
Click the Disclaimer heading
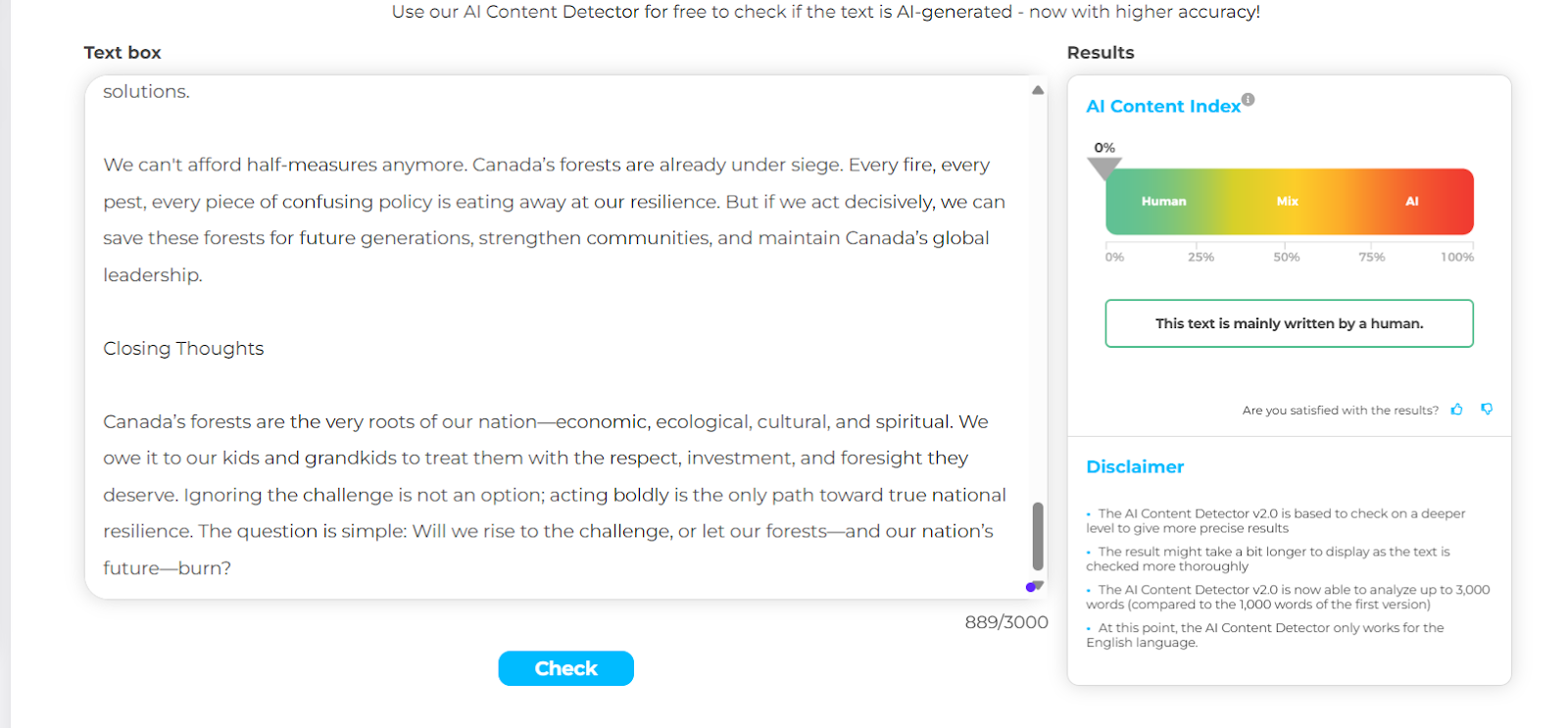(1135, 467)
